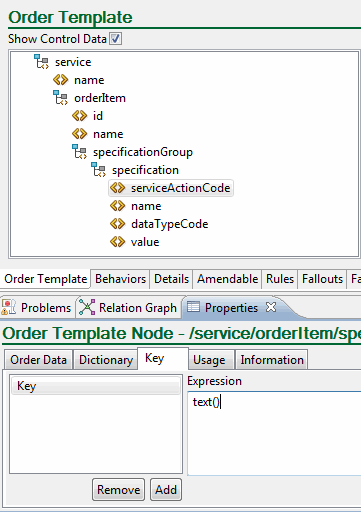Viewport: 361px width, 512px height.
Task: Select the id node under orderItem
Action: 98,116
